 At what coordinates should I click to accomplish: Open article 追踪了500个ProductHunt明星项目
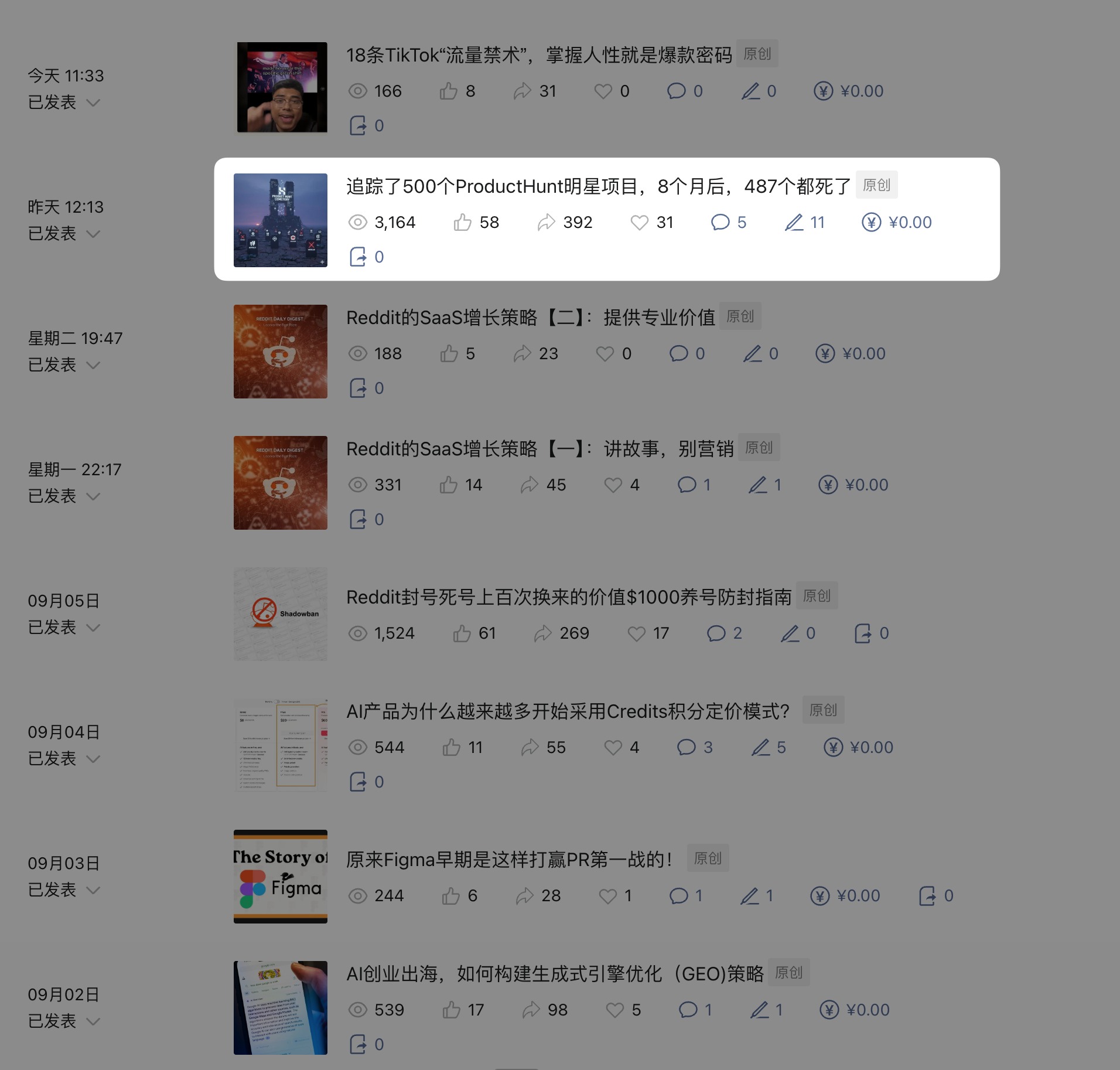[x=598, y=186]
